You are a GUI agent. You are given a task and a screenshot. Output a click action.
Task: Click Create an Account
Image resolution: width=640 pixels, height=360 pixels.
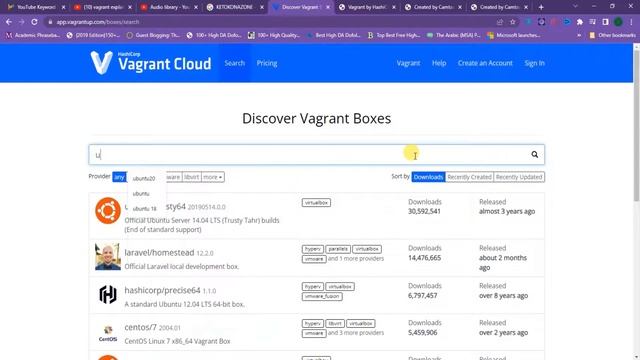(485, 63)
